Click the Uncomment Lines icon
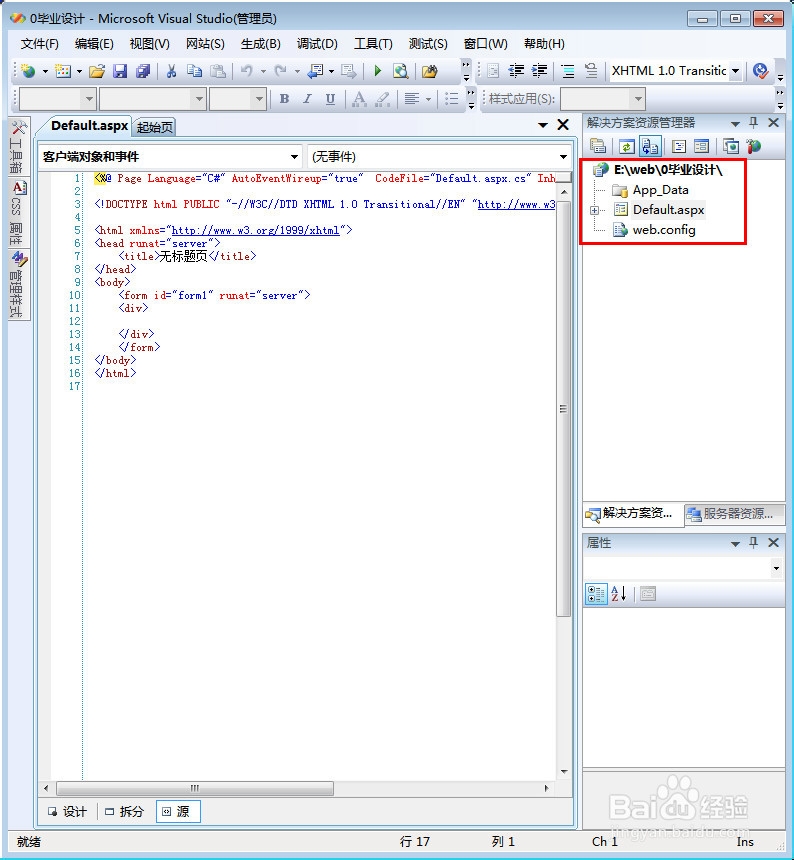 click(x=591, y=70)
